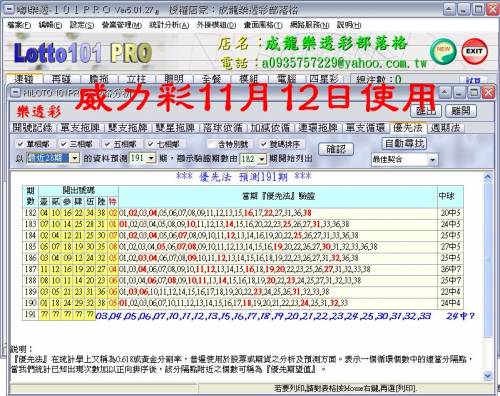Click the 自動尋找 button

(x=404, y=144)
